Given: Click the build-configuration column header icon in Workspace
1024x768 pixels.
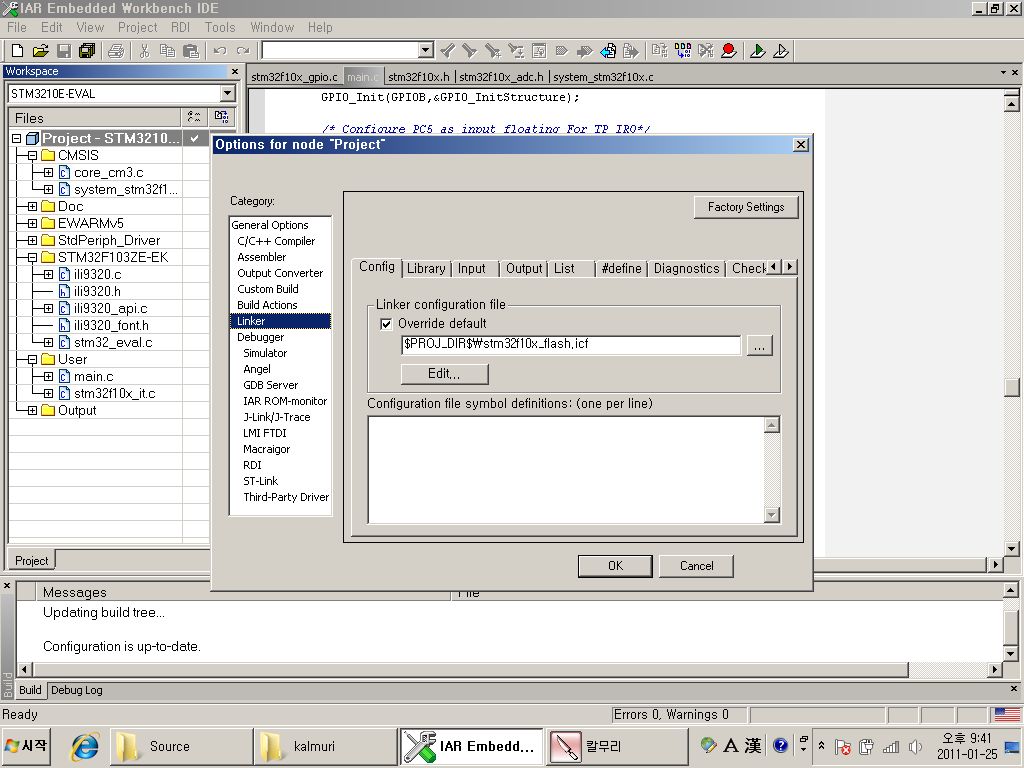Looking at the screenshot, I should click(x=194, y=118).
